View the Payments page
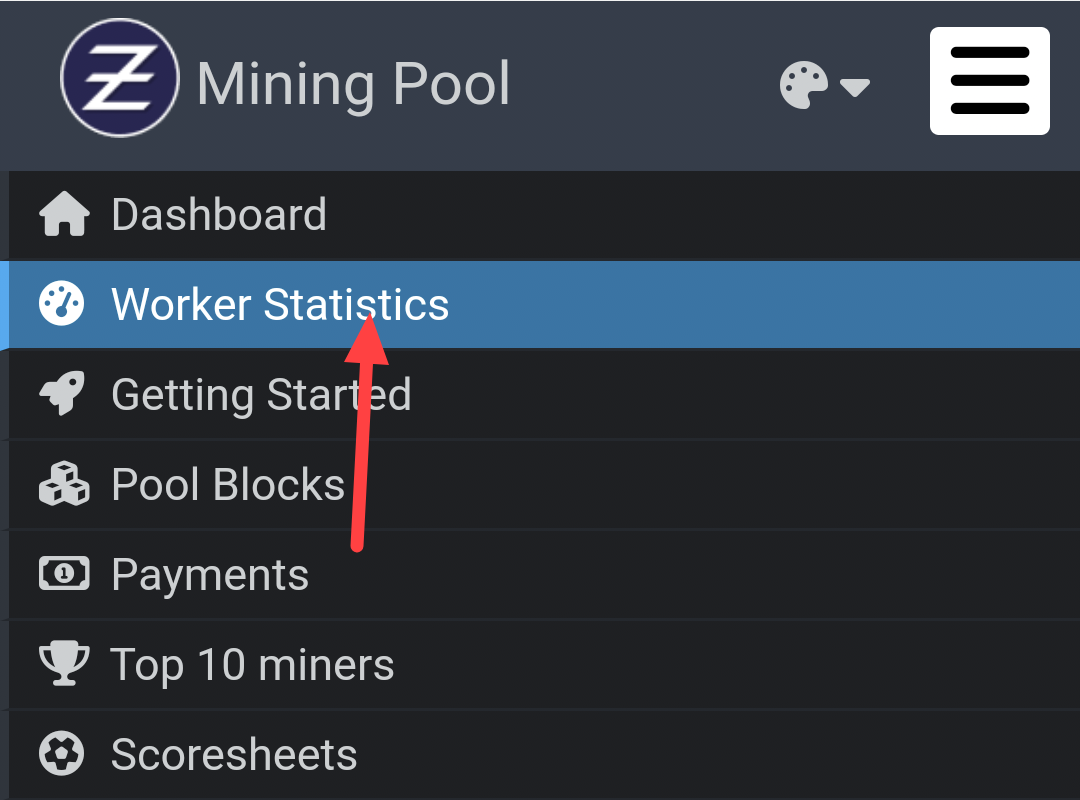This screenshot has width=1080, height=800. [210, 574]
